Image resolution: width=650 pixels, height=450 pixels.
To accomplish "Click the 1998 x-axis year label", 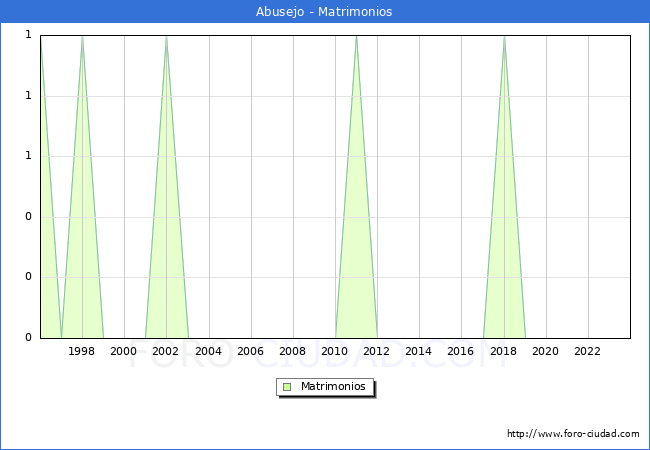I will [x=82, y=351].
